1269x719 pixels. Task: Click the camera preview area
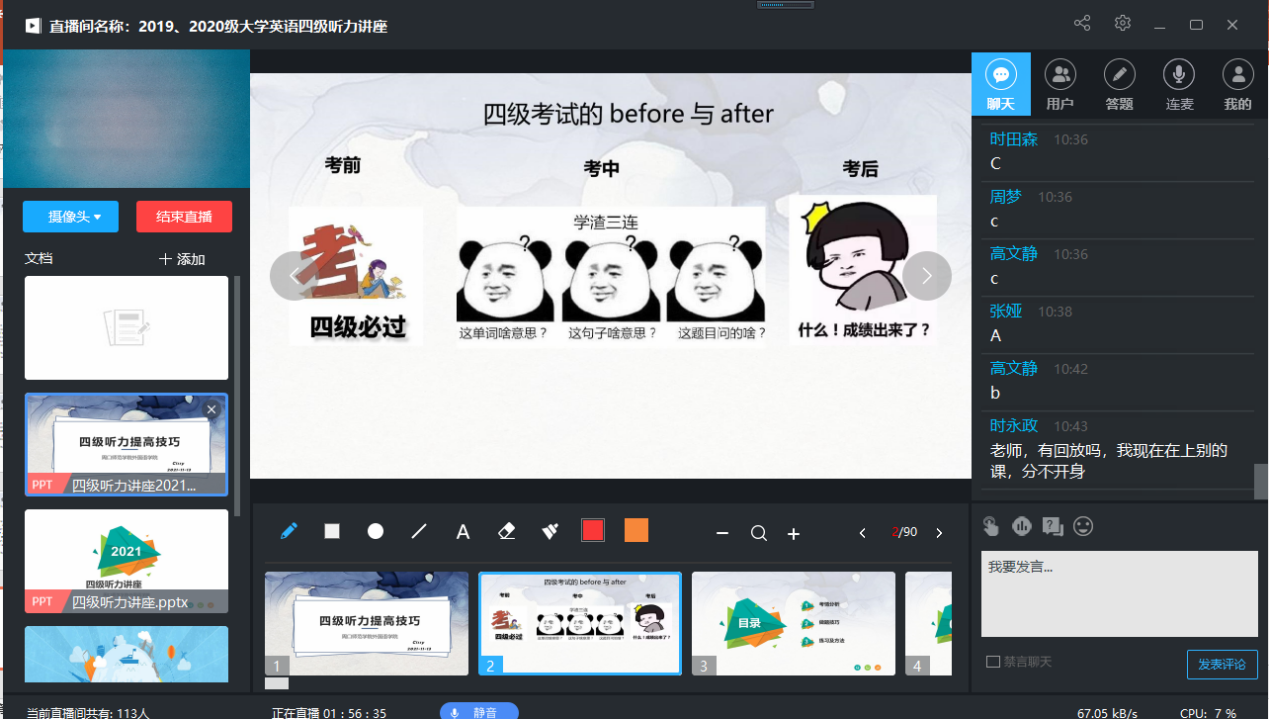(126, 119)
